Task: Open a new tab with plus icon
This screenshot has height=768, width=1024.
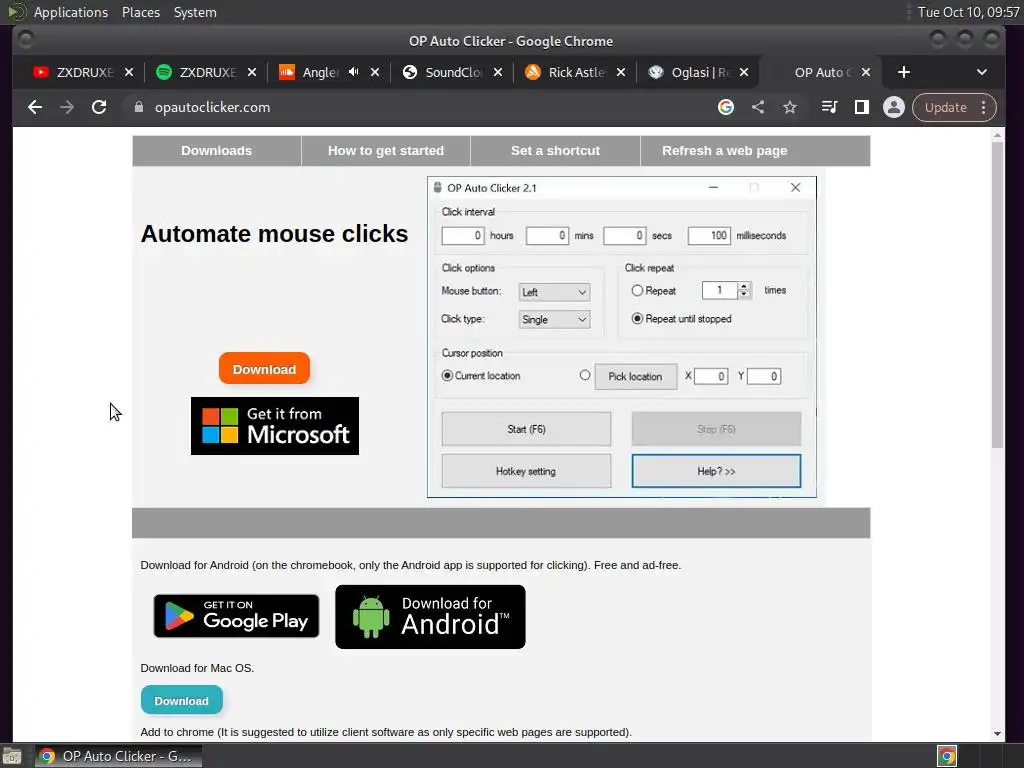Action: click(x=904, y=72)
